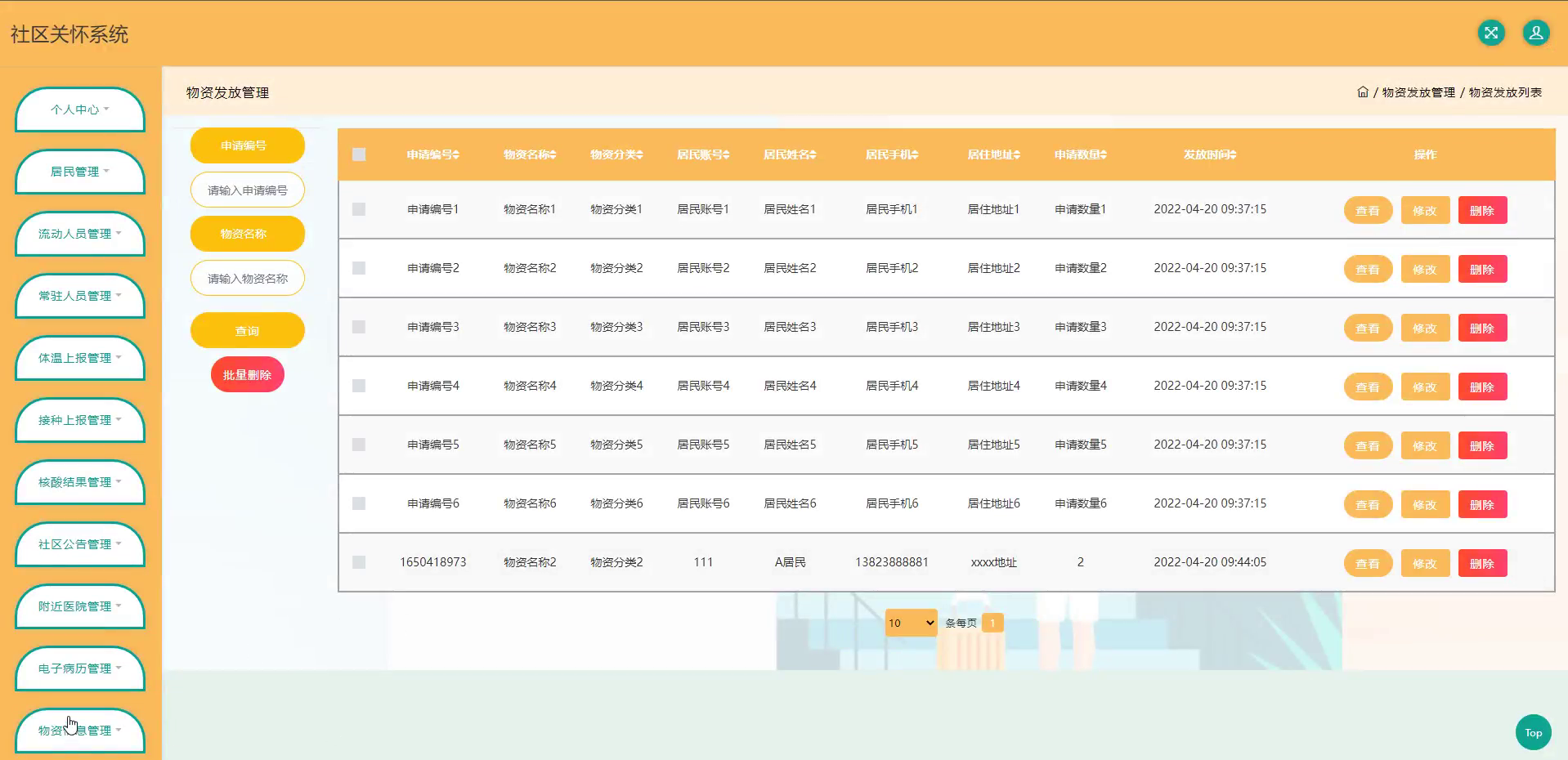Sort by 申请数量 column header
Viewport: 1568px width, 760px height.
click(x=1081, y=154)
